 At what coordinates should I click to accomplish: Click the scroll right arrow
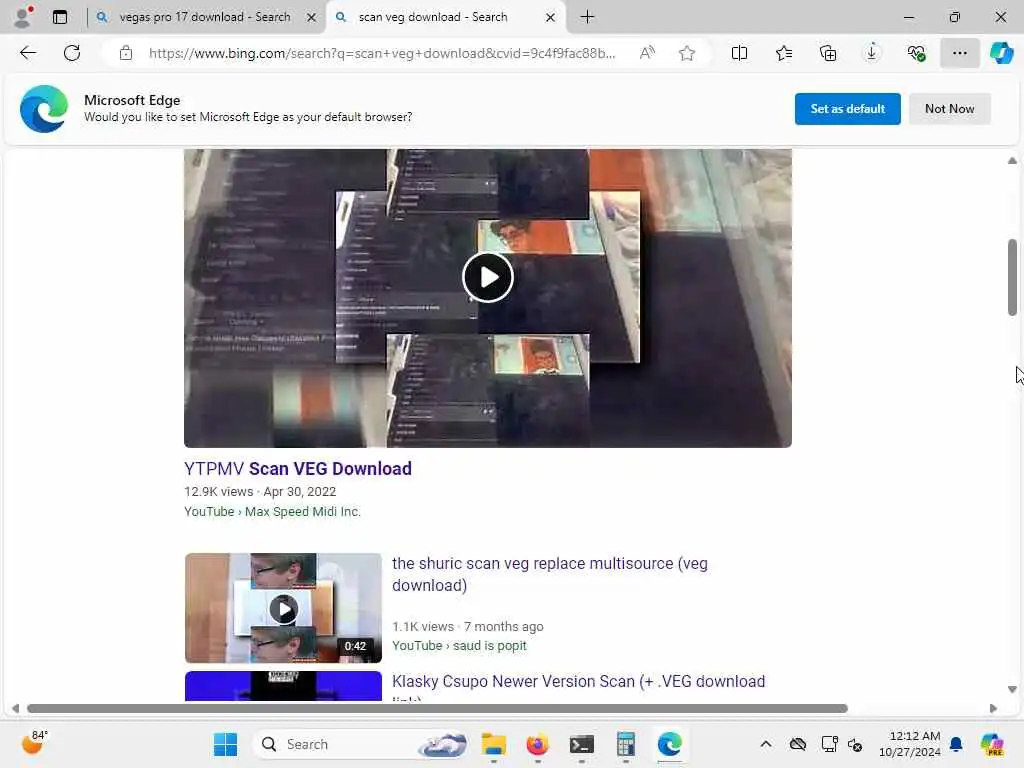tap(993, 709)
